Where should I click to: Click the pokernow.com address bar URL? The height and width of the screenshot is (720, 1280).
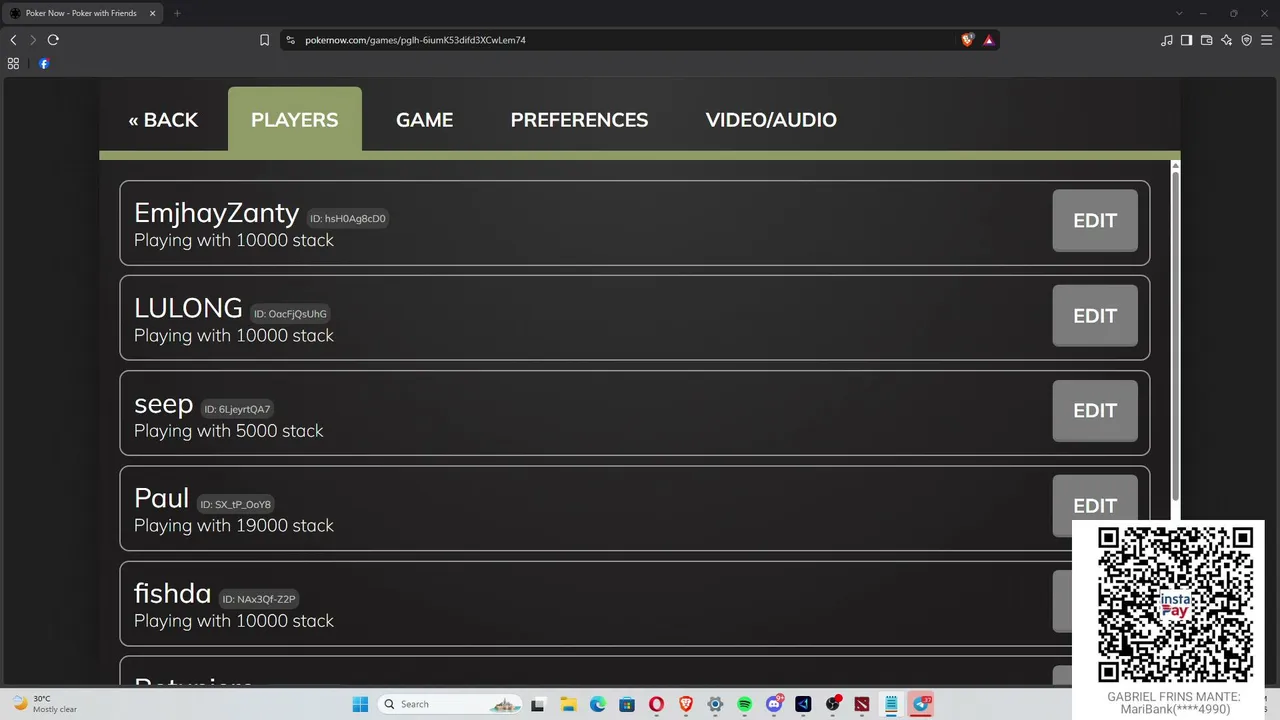tap(415, 40)
